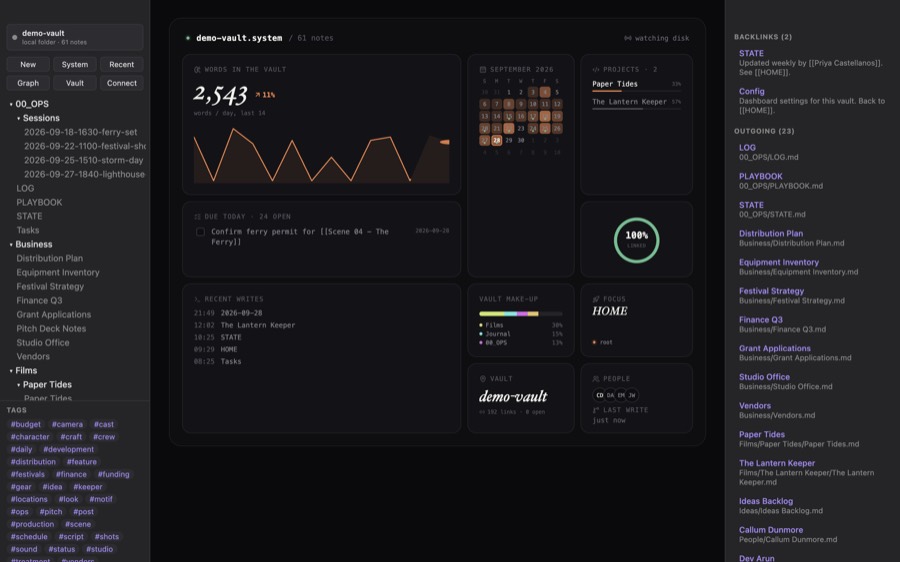Image resolution: width=900 pixels, height=562 pixels.
Task: Click the calendar icon beside September 2026
Action: pyautogui.click(x=483, y=69)
